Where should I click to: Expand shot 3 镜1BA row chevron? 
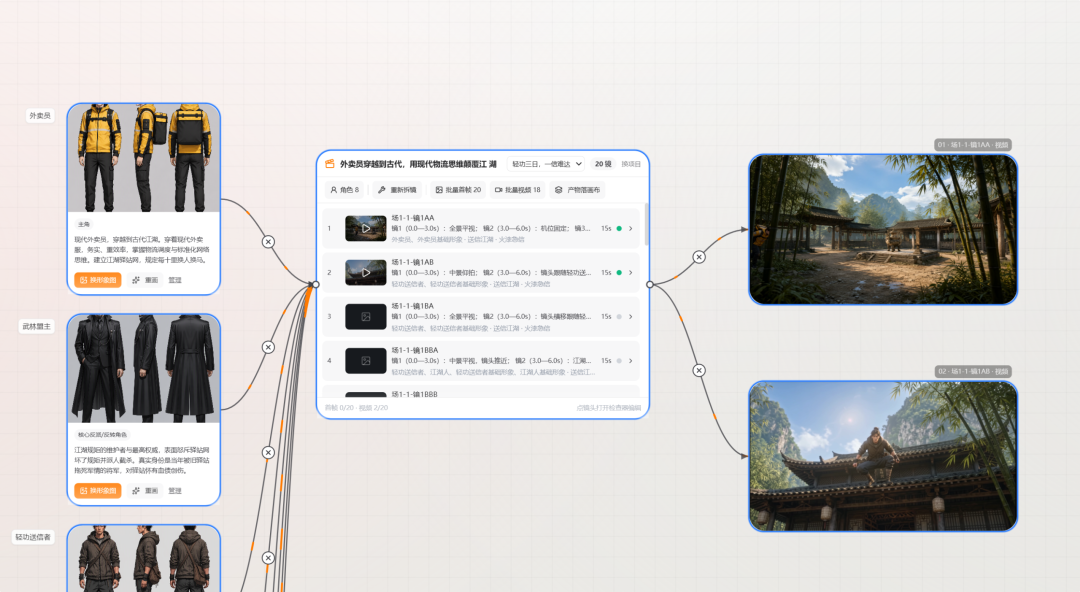point(630,316)
